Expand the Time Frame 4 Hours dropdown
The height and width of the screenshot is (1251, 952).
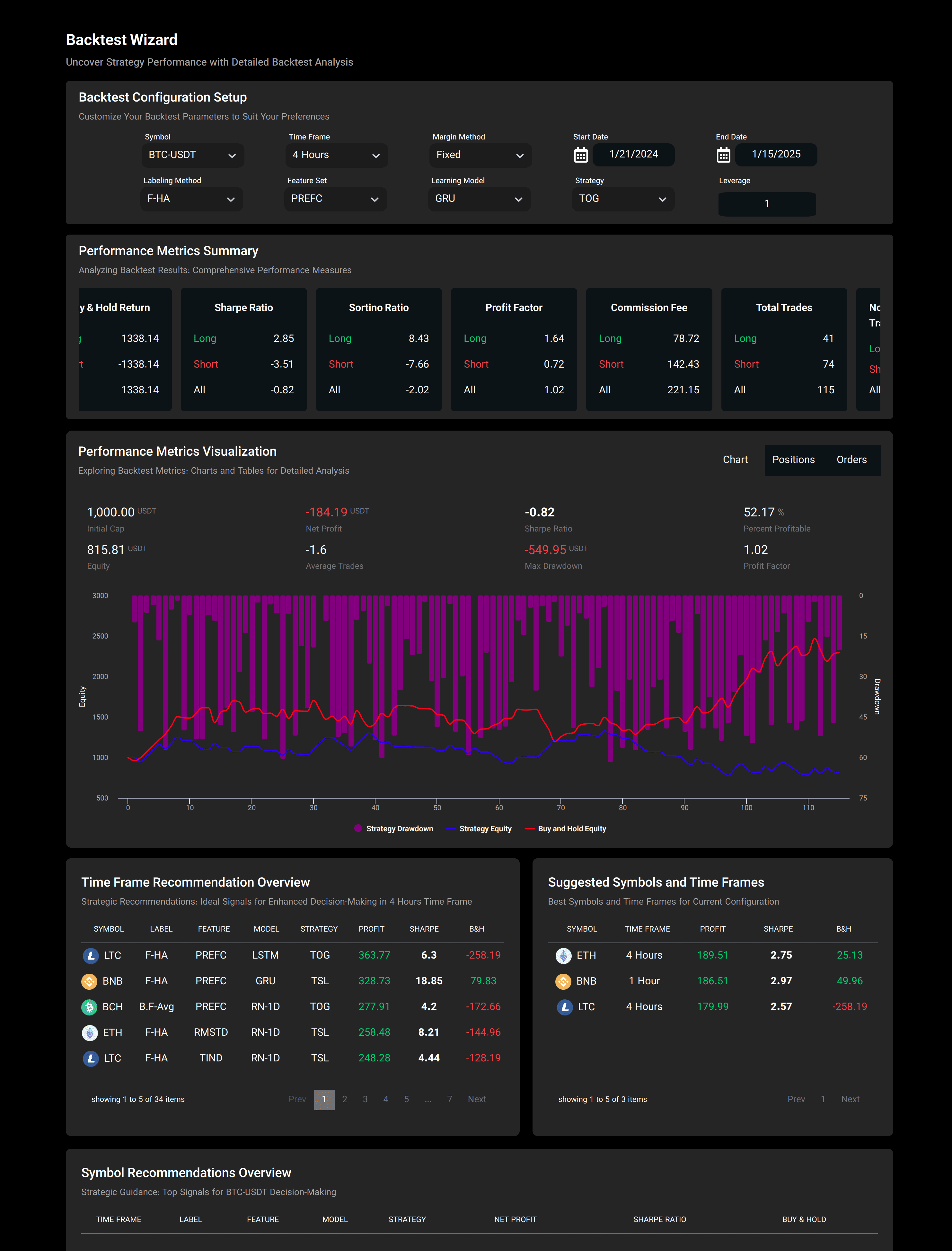336,155
